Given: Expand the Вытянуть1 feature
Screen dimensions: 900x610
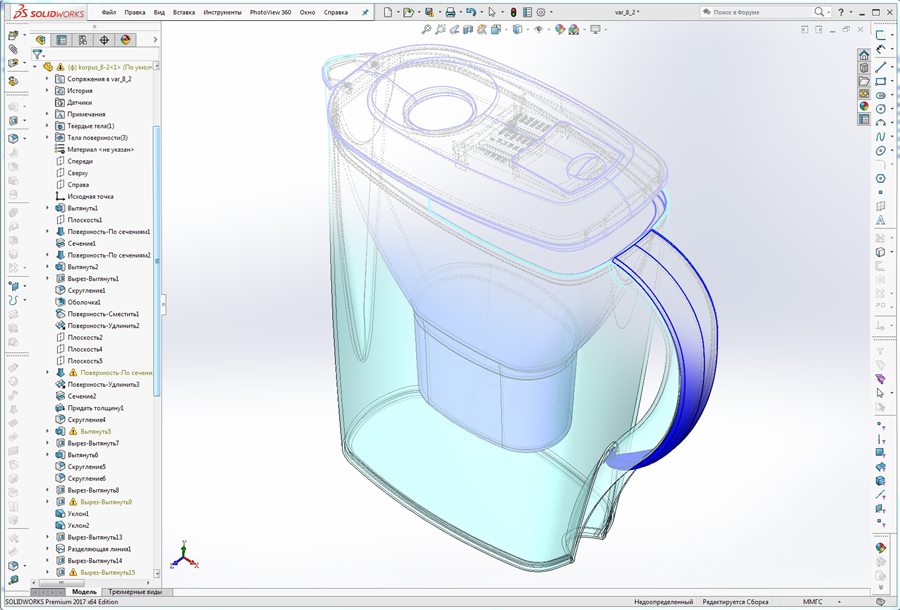Looking at the screenshot, I should click(48, 208).
